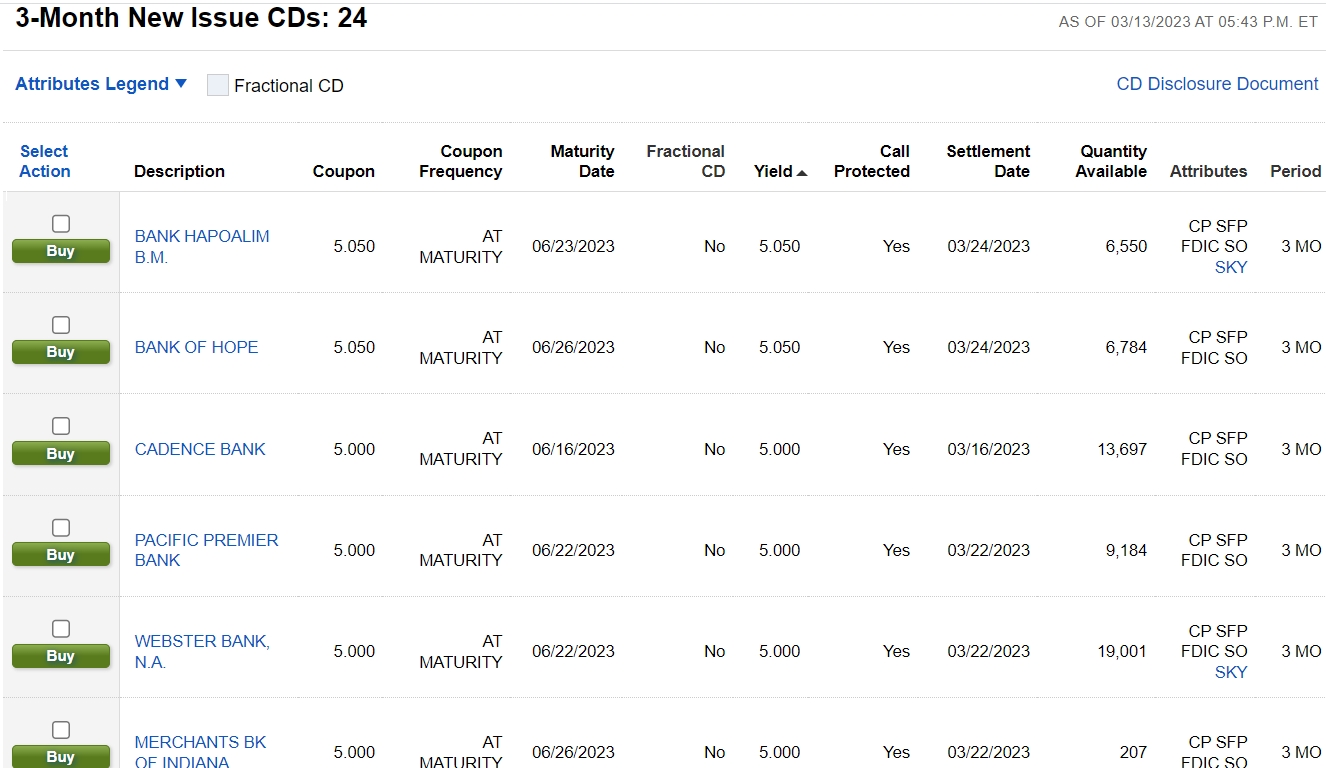
Task: Buy the Bank of Hope CD
Action: tap(61, 352)
